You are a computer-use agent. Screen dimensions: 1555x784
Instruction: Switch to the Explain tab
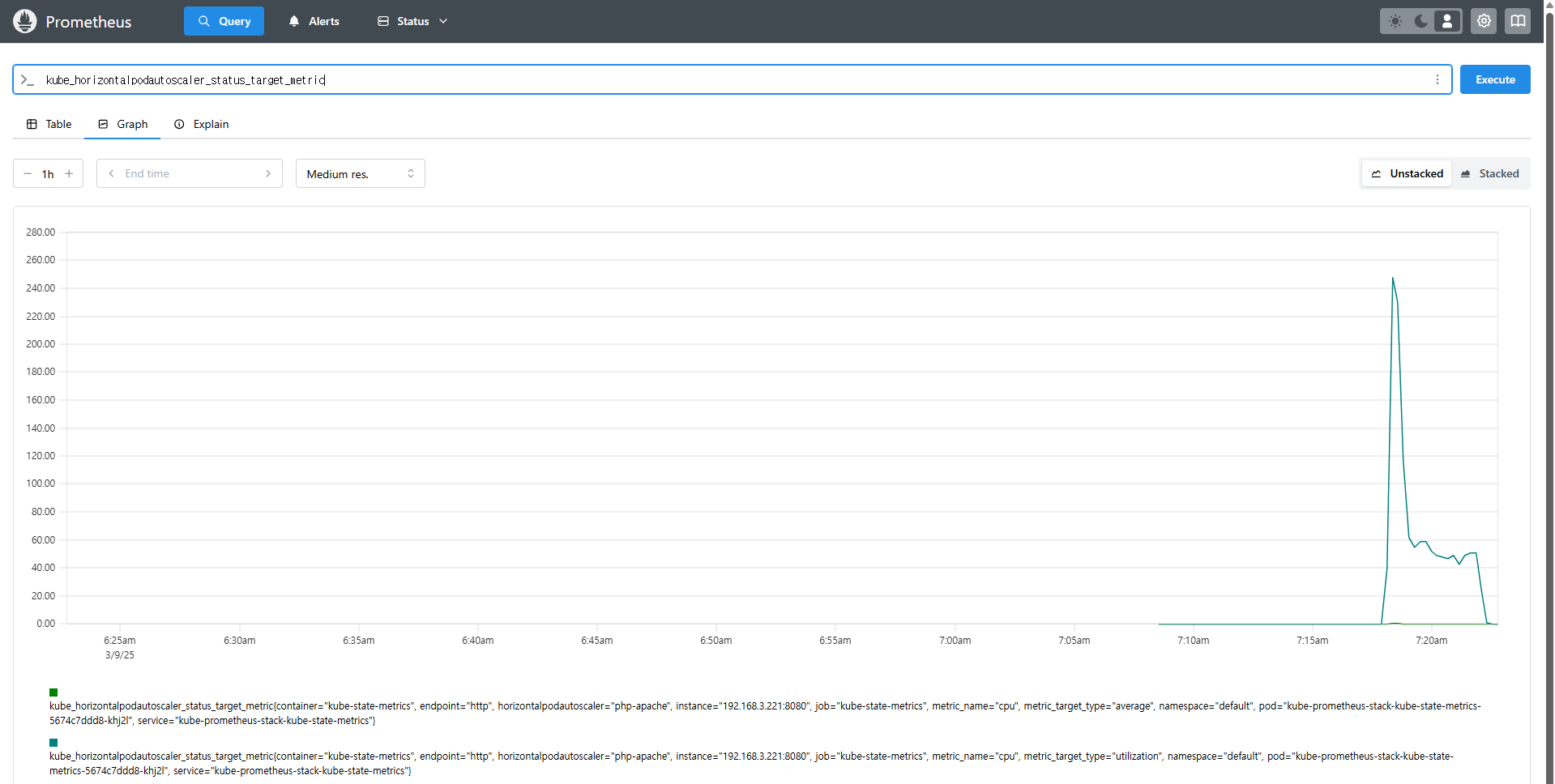click(x=201, y=124)
